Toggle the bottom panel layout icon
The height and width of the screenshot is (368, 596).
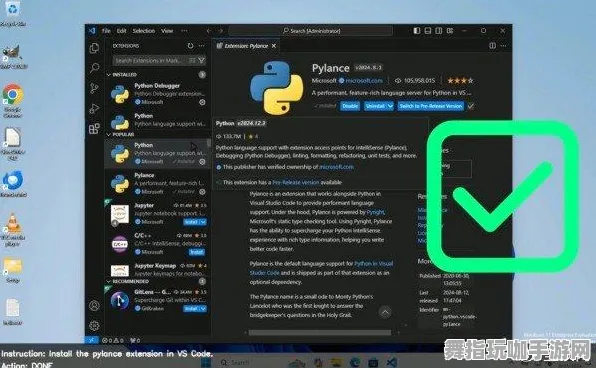pos(428,30)
